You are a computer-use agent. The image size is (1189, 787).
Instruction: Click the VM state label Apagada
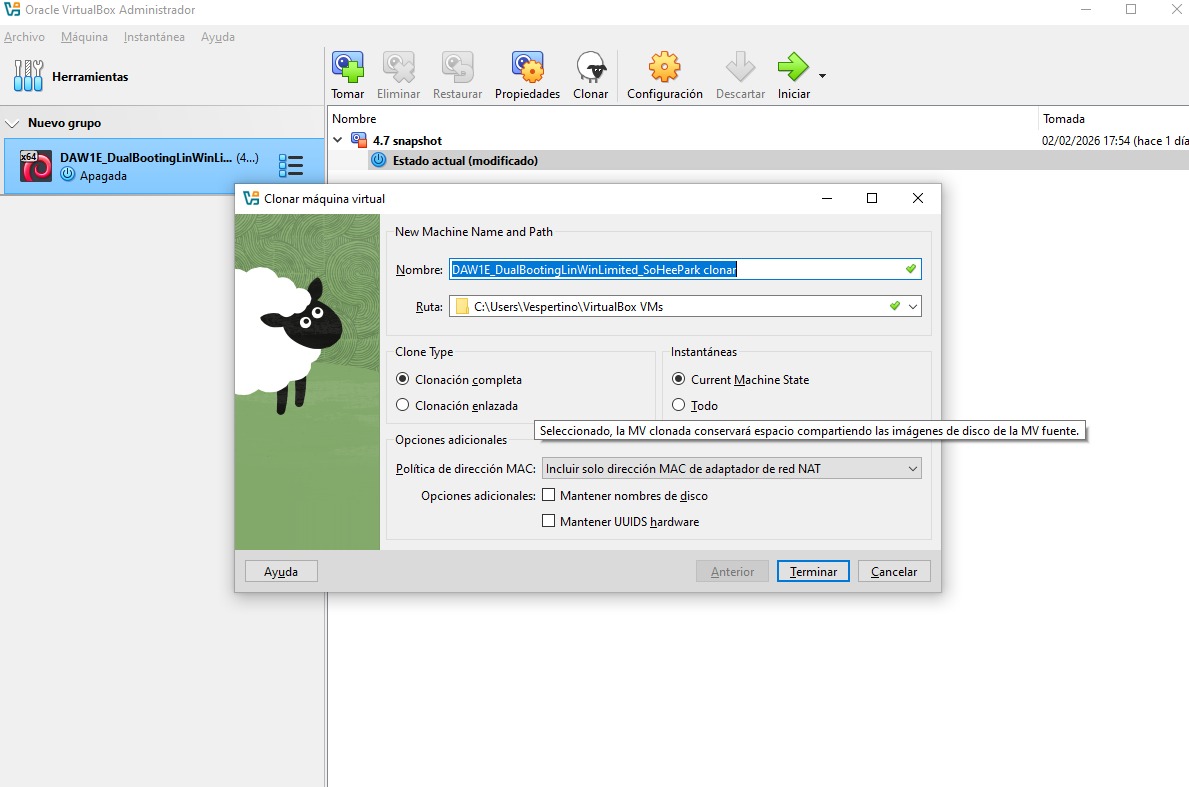tap(103, 176)
